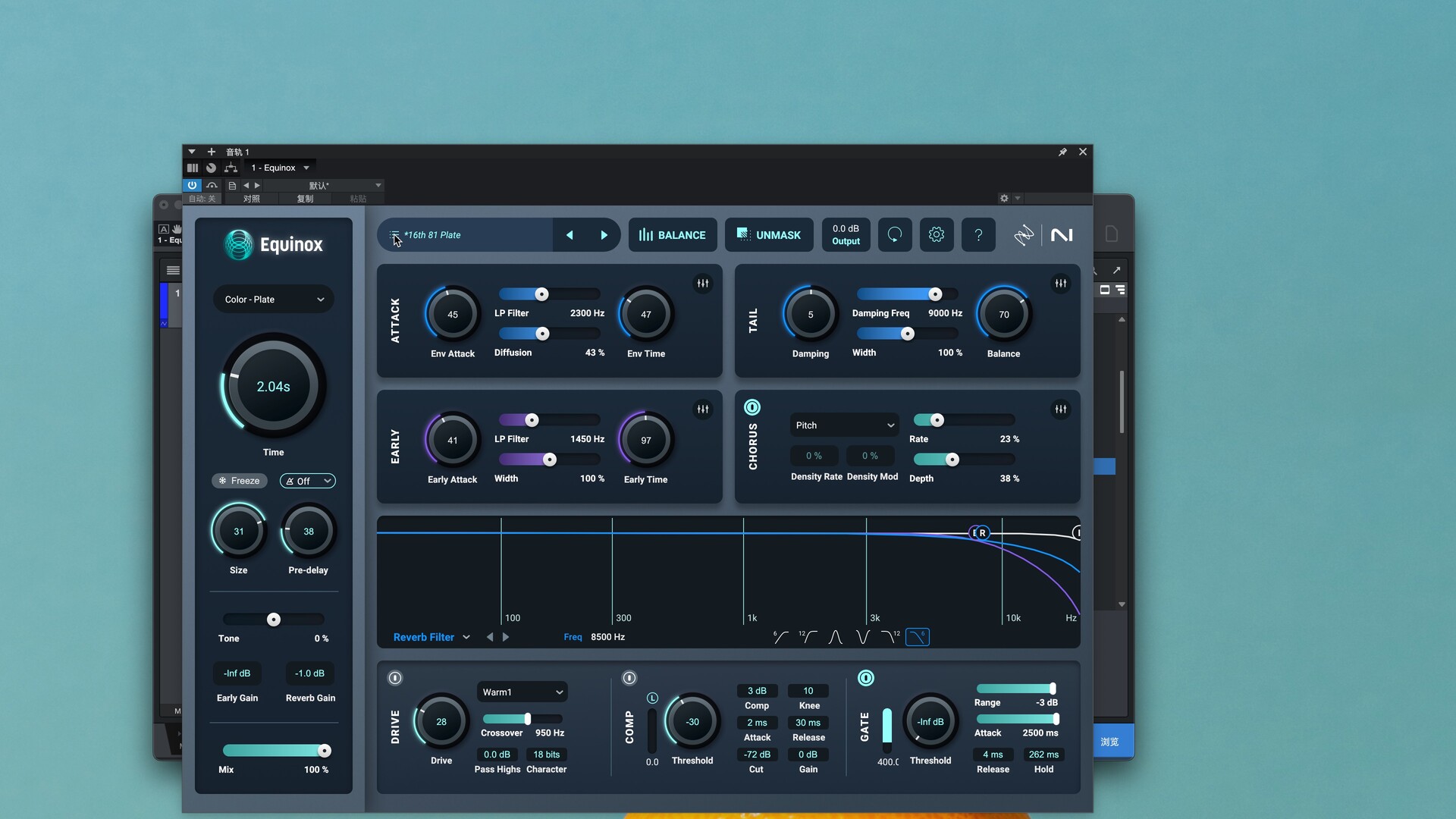Viewport: 1456px width, 819px height.
Task: Select the 12 dB low-pass filter shape
Action: tap(890, 637)
